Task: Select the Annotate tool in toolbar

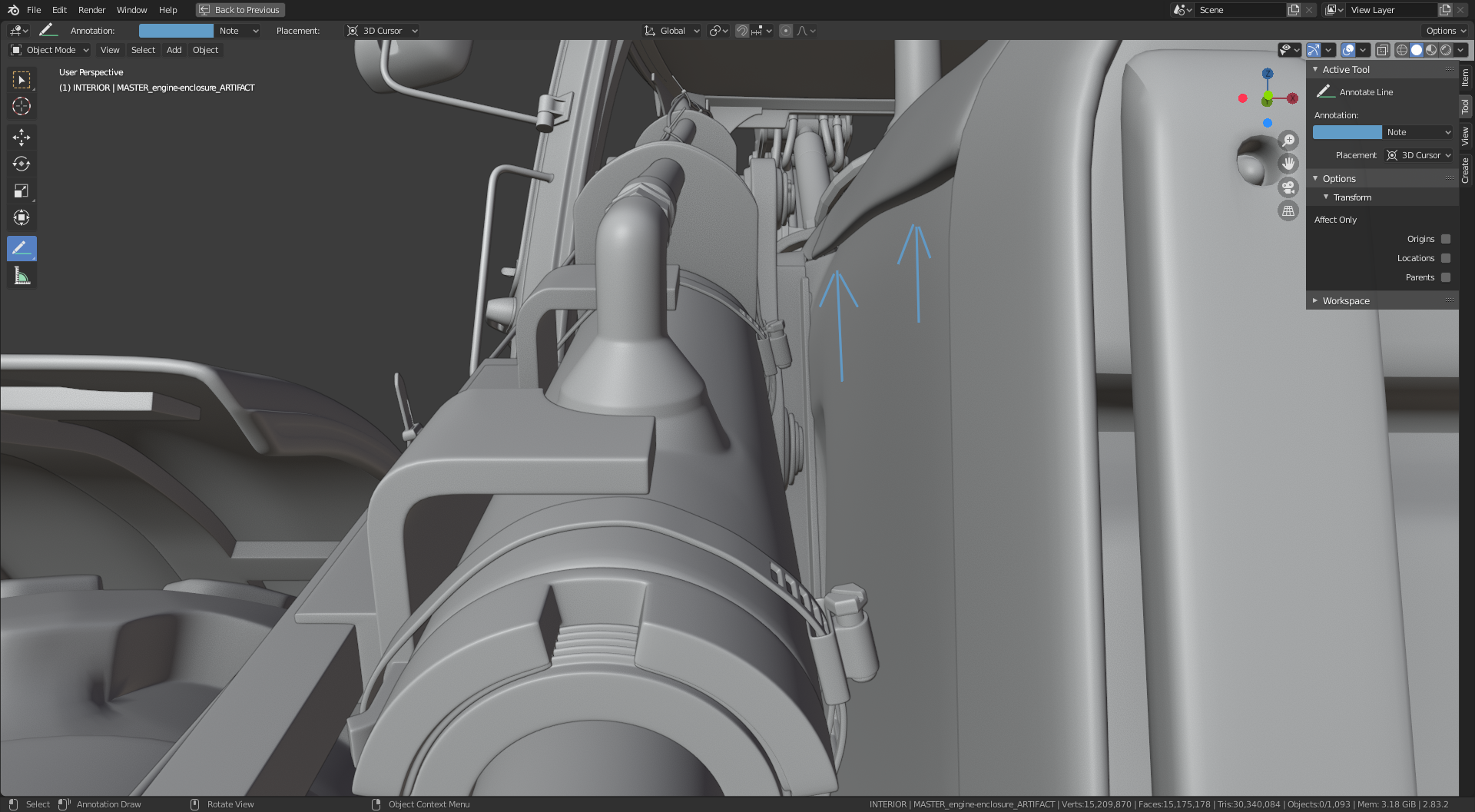Action: coord(22,248)
